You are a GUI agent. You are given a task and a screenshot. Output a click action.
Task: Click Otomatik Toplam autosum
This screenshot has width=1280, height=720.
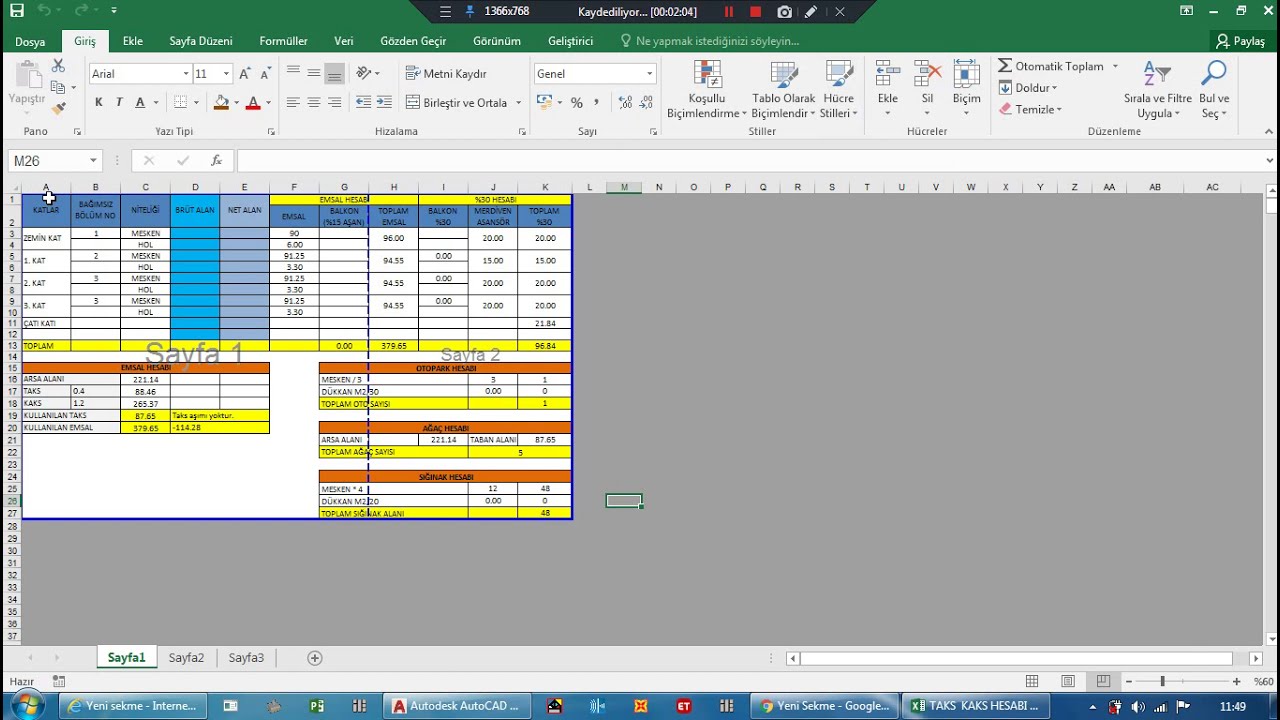(x=1050, y=66)
